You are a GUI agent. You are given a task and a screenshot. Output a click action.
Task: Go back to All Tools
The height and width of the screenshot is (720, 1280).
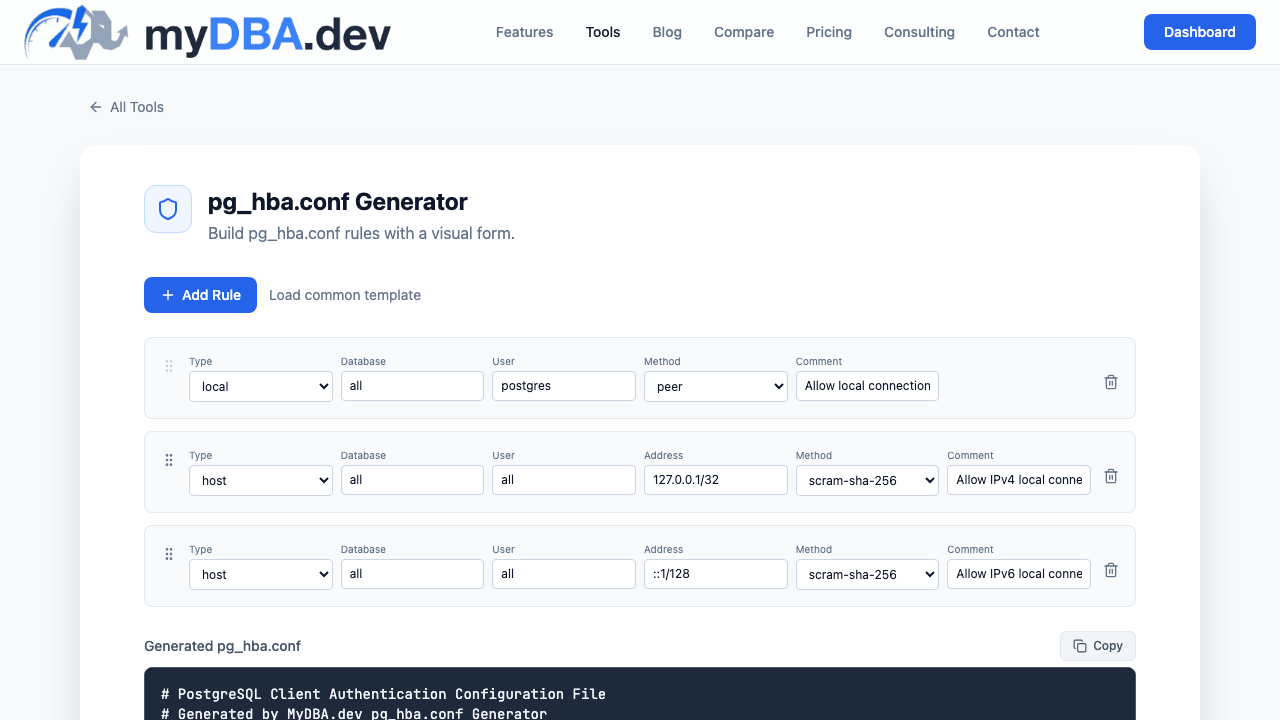[x=127, y=107]
